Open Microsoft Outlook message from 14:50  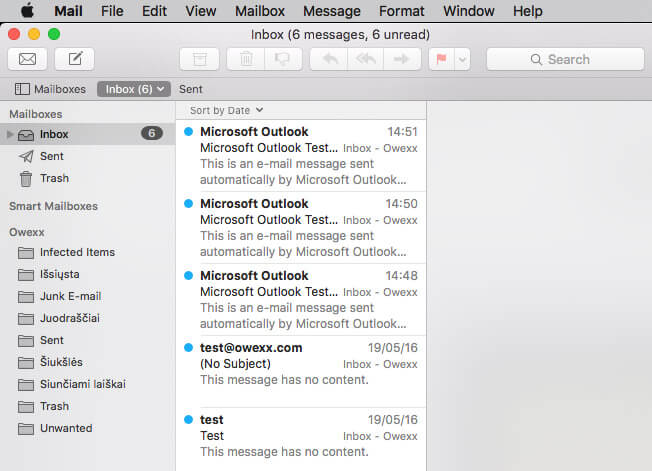301,227
